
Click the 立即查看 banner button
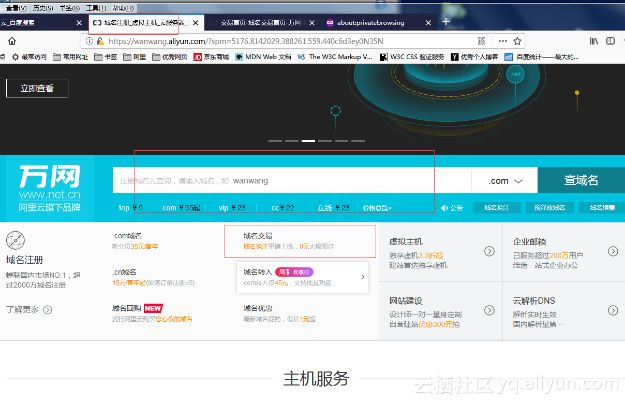(x=37, y=88)
